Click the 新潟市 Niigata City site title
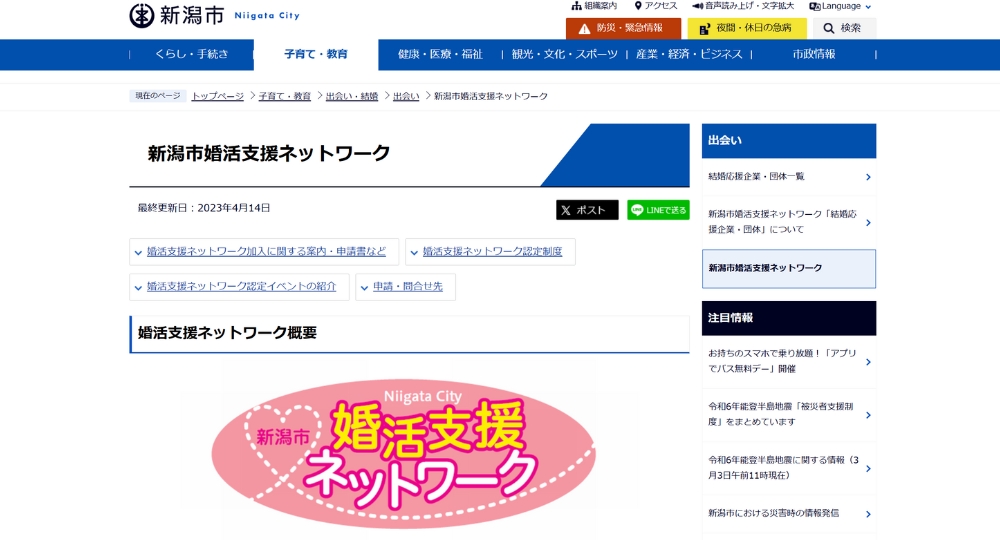 [x=215, y=15]
